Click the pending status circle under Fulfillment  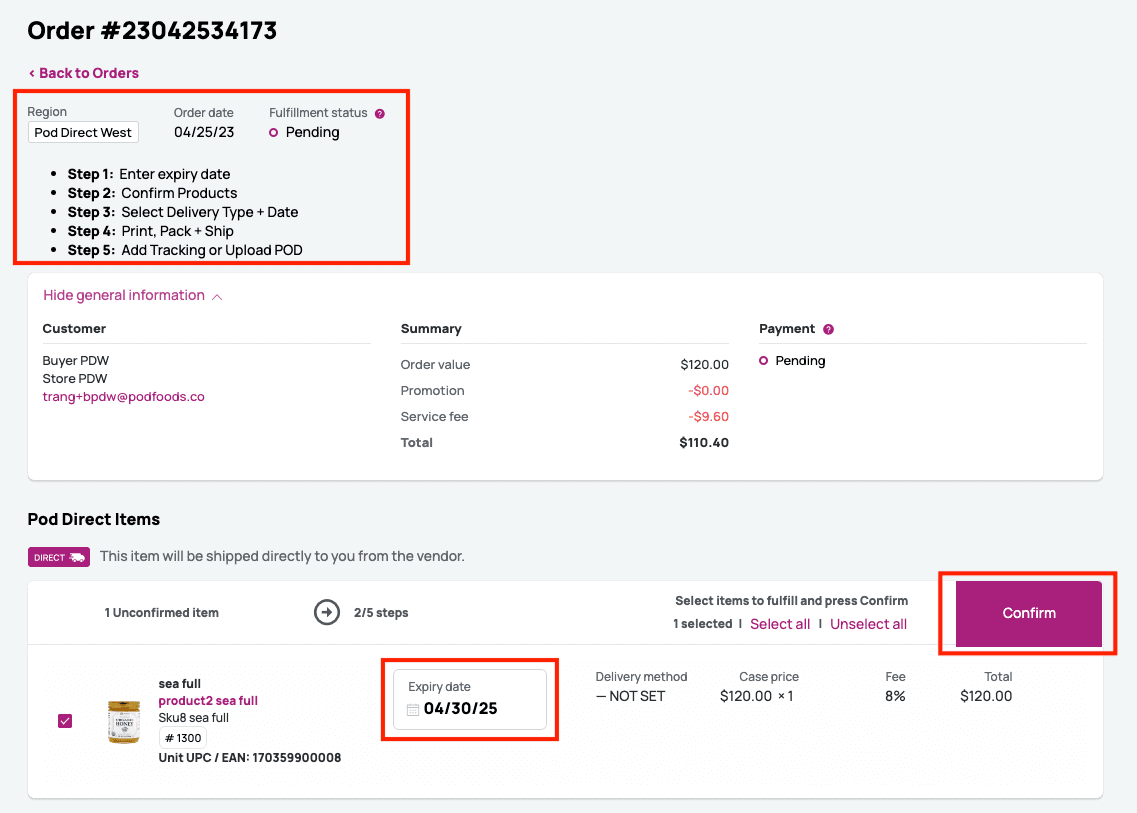pos(273,133)
